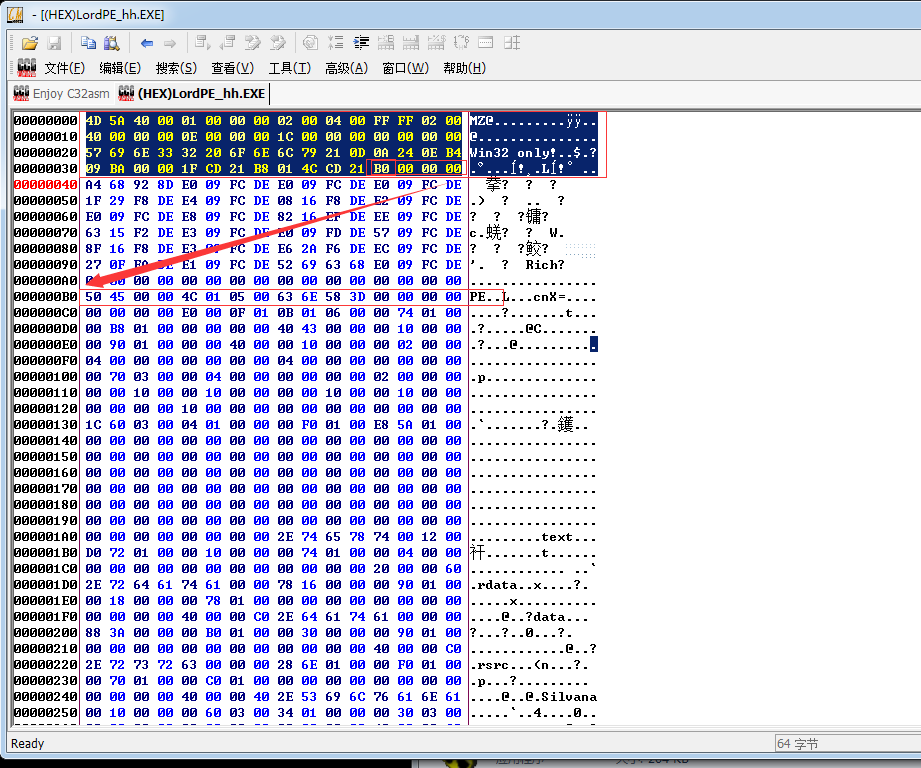
Task: Click the line-spacing arrows toolbar icon
Action: click(335, 42)
